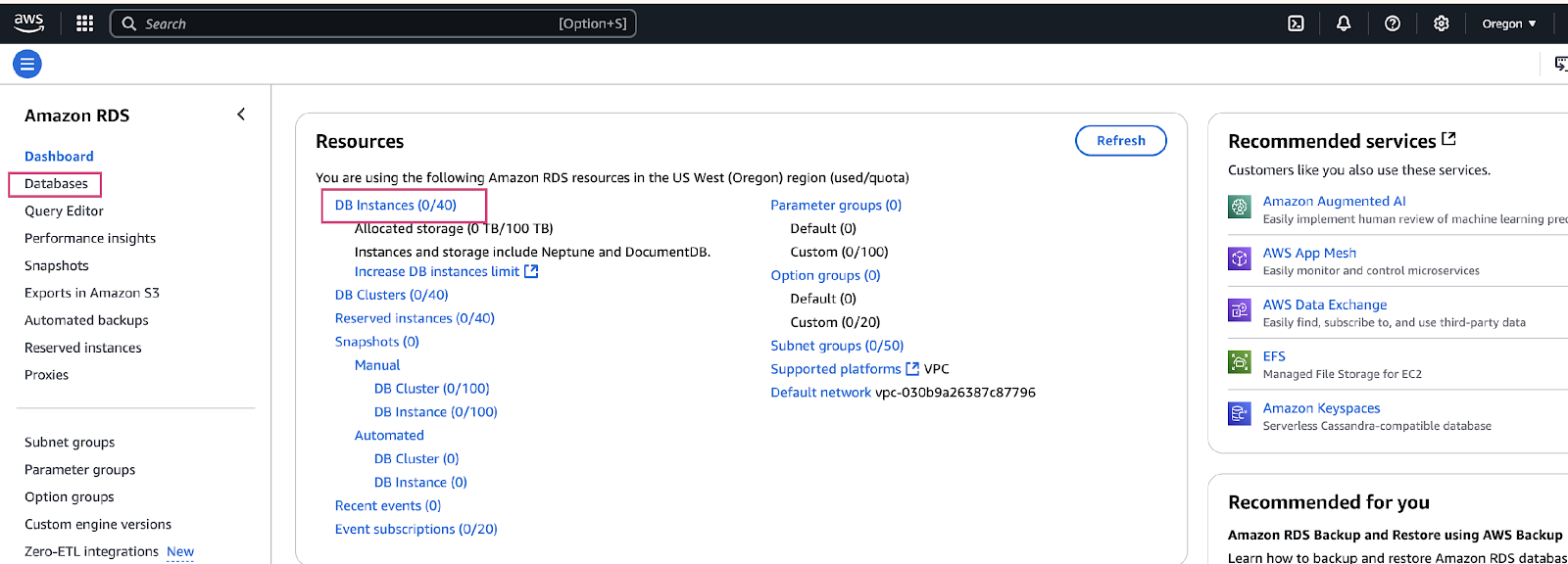Click the Amazon Keyspaces service icon
Viewport: 1568px width, 564px height.
coord(1240,414)
